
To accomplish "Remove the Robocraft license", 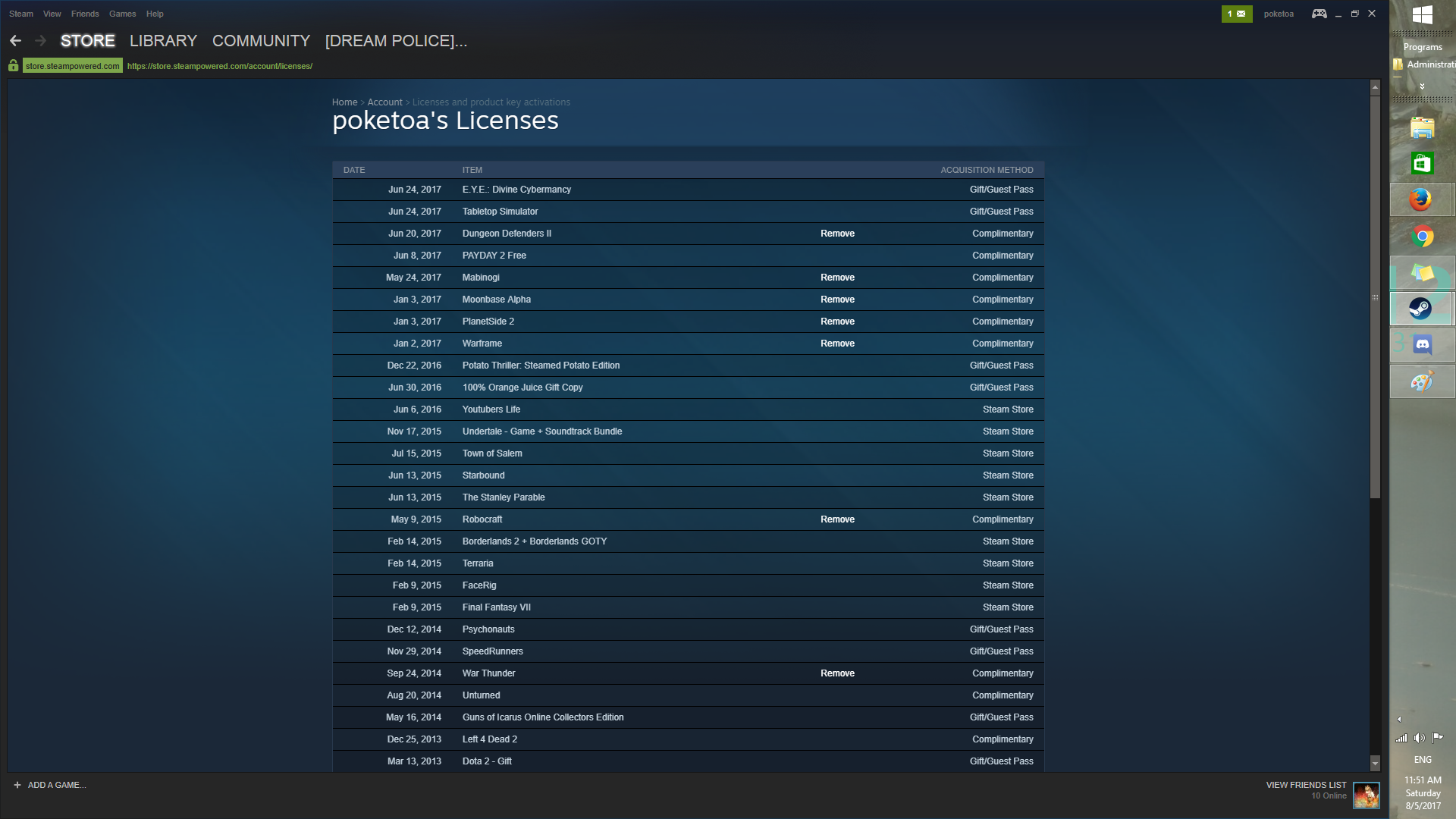I will point(837,519).
